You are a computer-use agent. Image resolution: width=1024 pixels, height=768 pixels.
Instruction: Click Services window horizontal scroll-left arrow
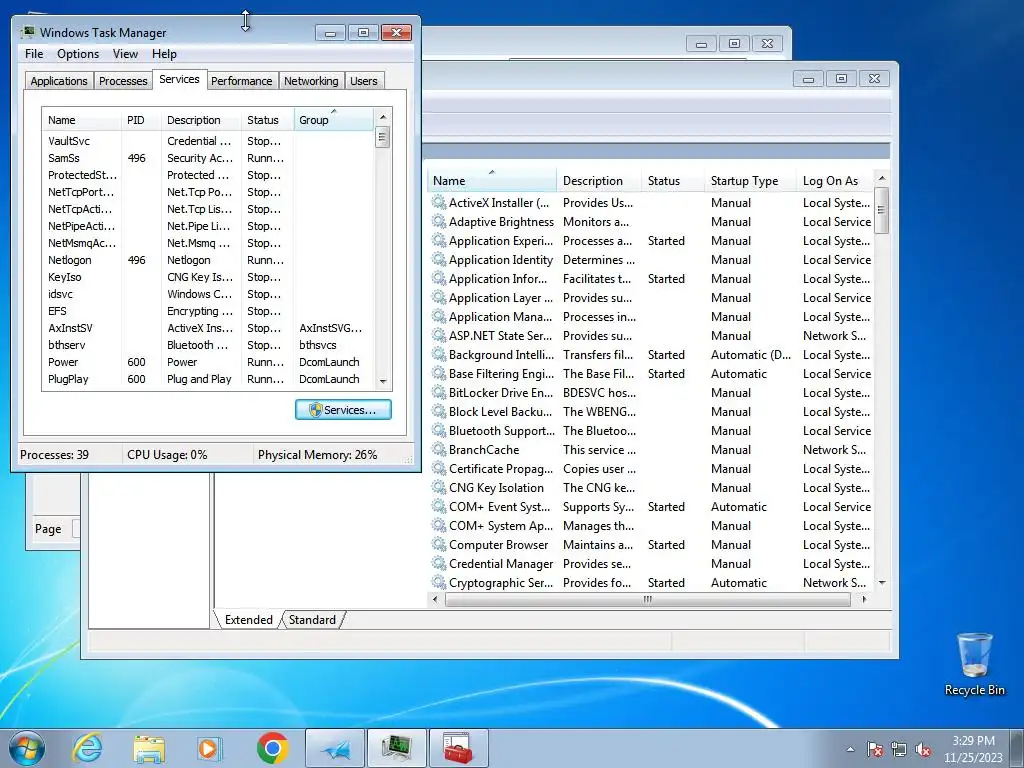tap(436, 599)
